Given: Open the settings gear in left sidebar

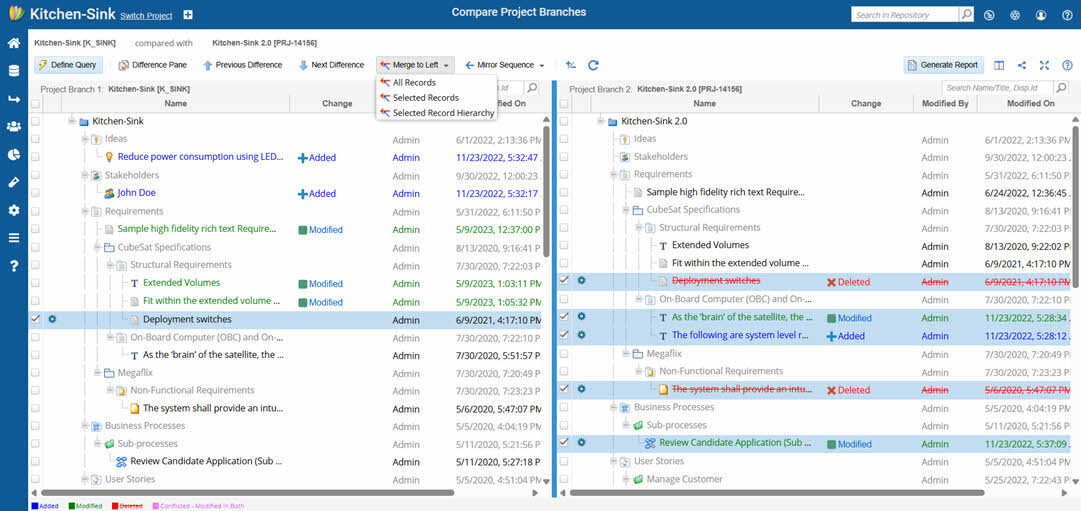Looking at the screenshot, I should (x=14, y=210).
